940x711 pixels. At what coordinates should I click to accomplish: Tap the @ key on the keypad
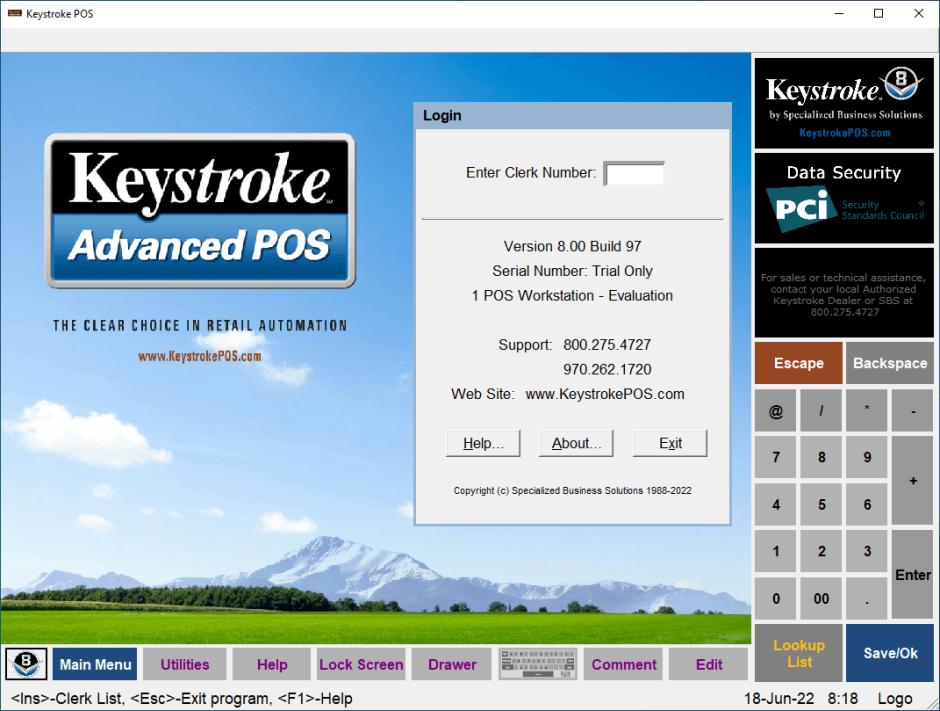[776, 411]
